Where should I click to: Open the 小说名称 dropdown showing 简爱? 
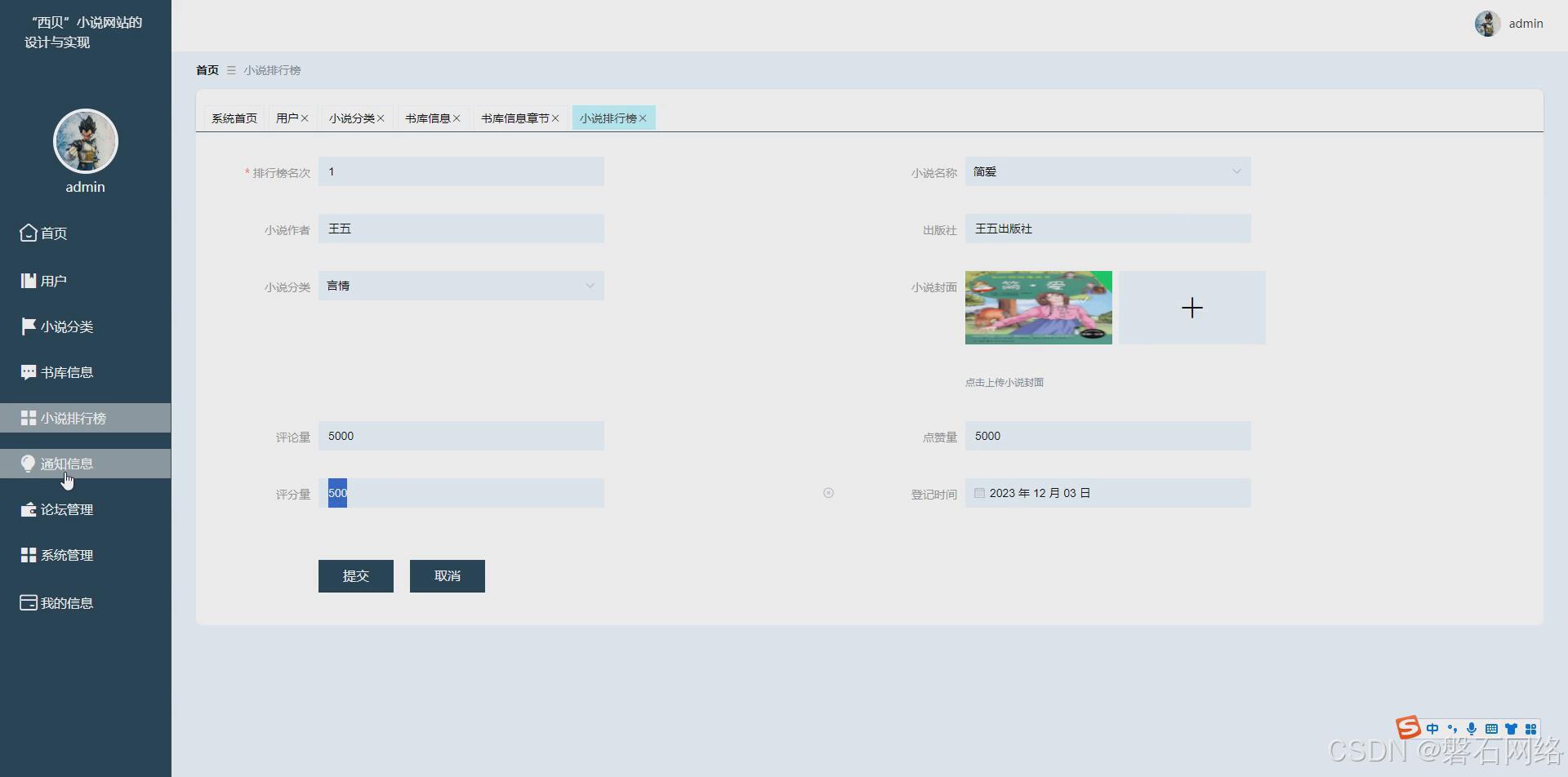1108,171
